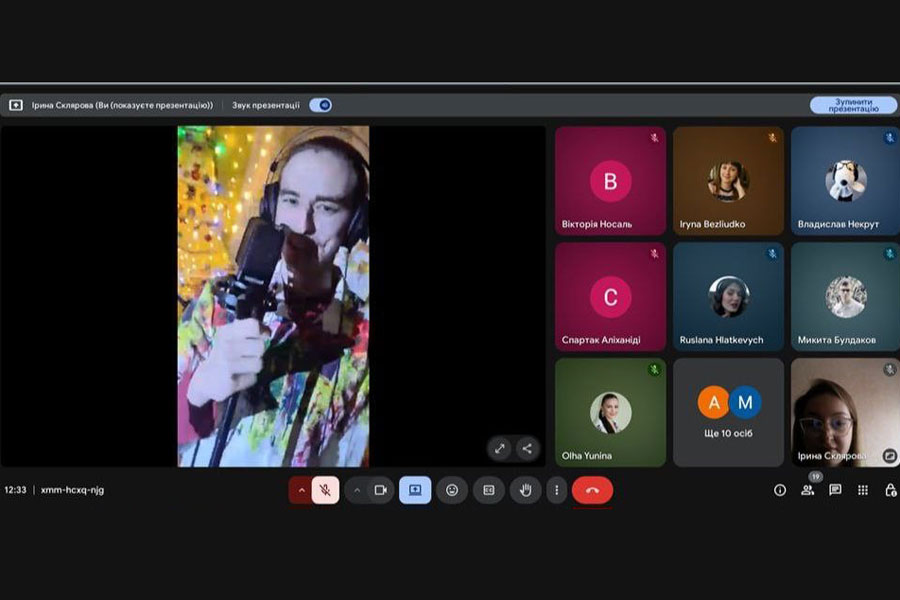
Task: Toggle the presentation audio switch
Action: pyautogui.click(x=320, y=105)
